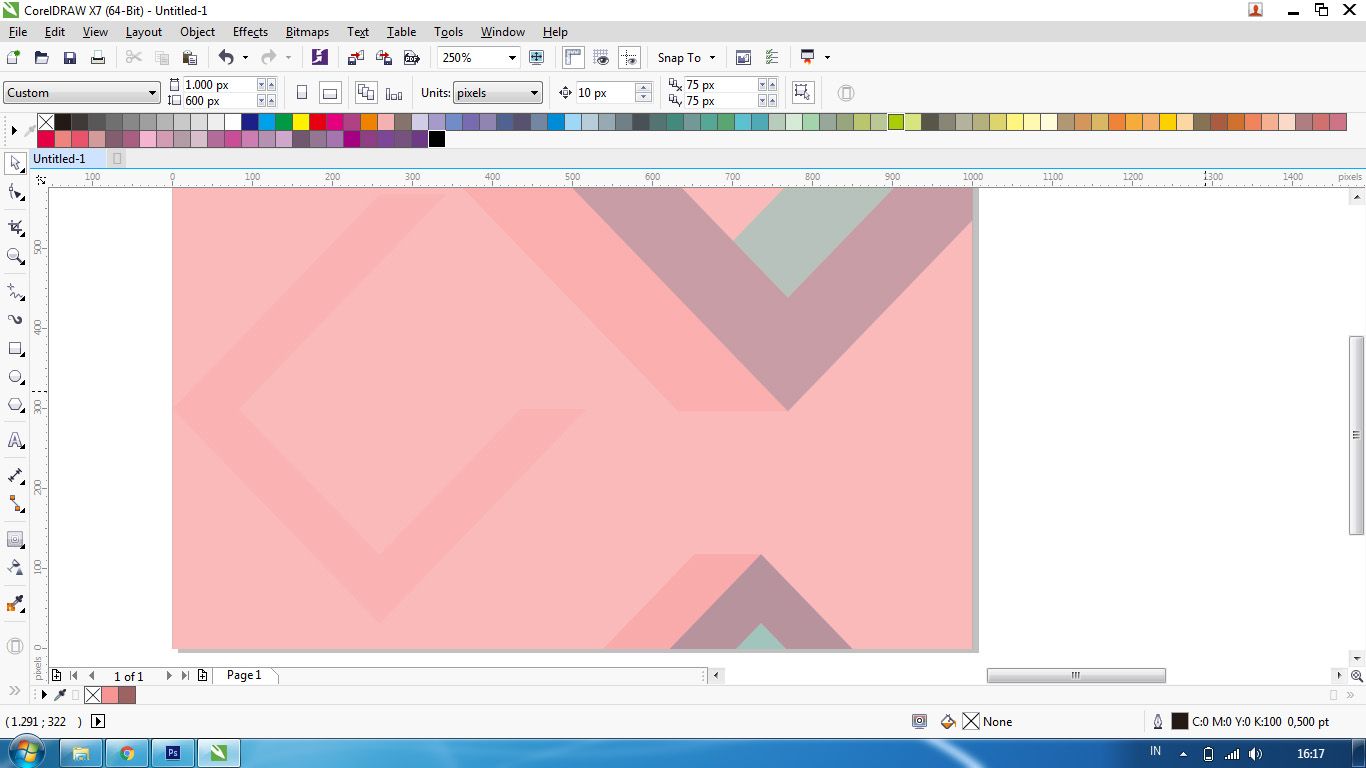
Task: Open the File menu
Action: tap(18, 32)
